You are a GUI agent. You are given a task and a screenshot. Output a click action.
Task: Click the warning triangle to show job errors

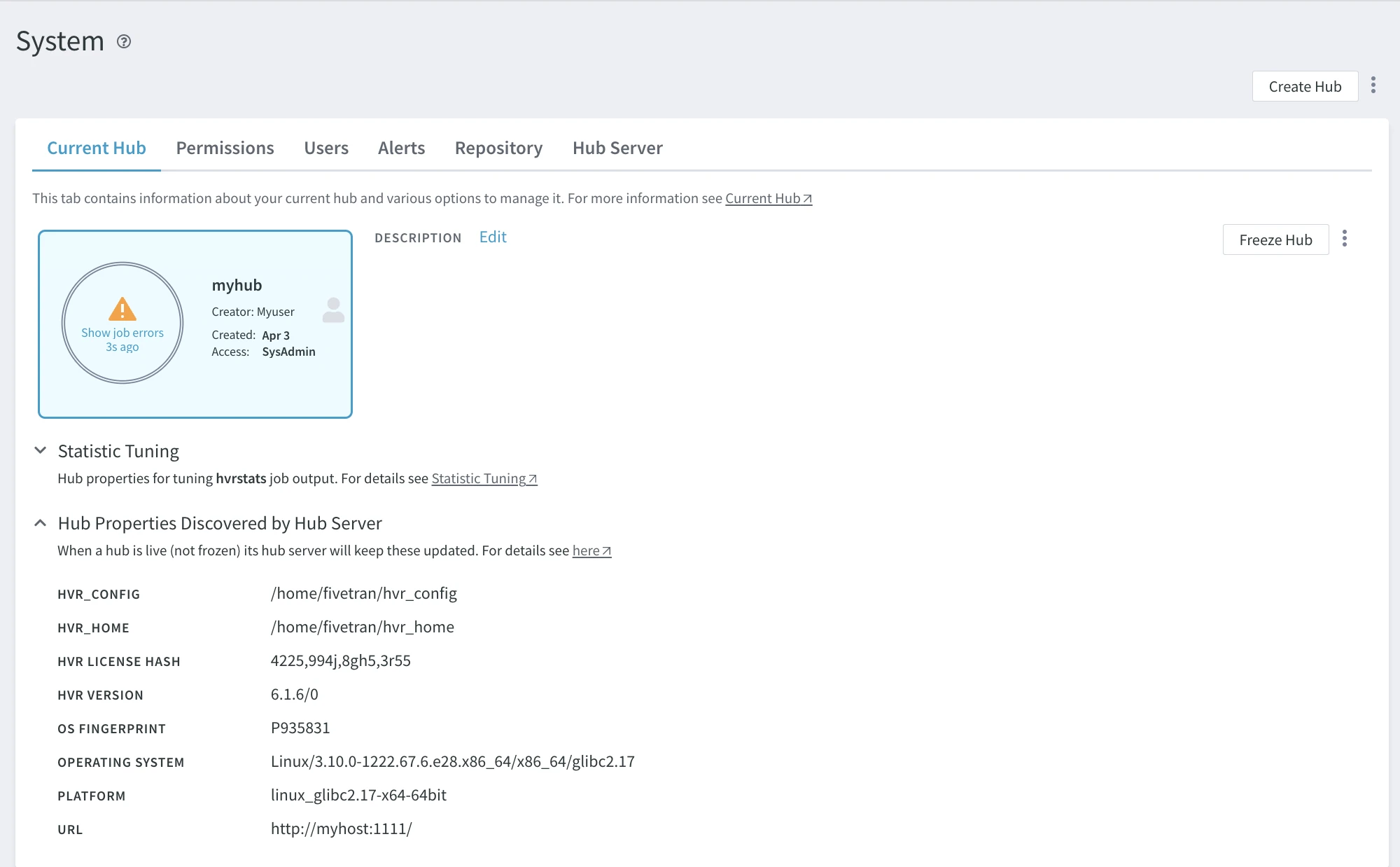tap(122, 309)
